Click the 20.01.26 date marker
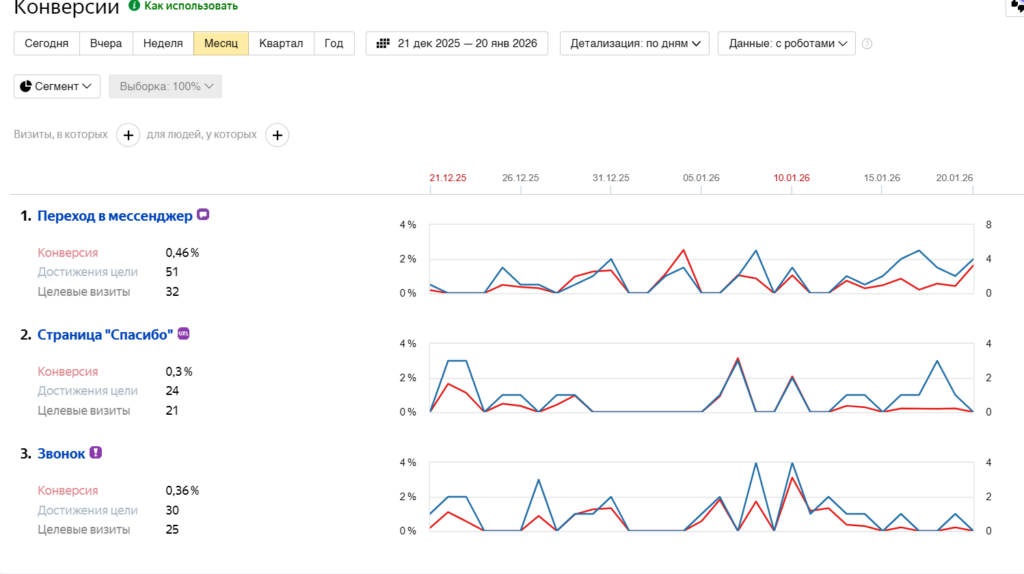Viewport: 1024px width, 574px height. pos(954,178)
